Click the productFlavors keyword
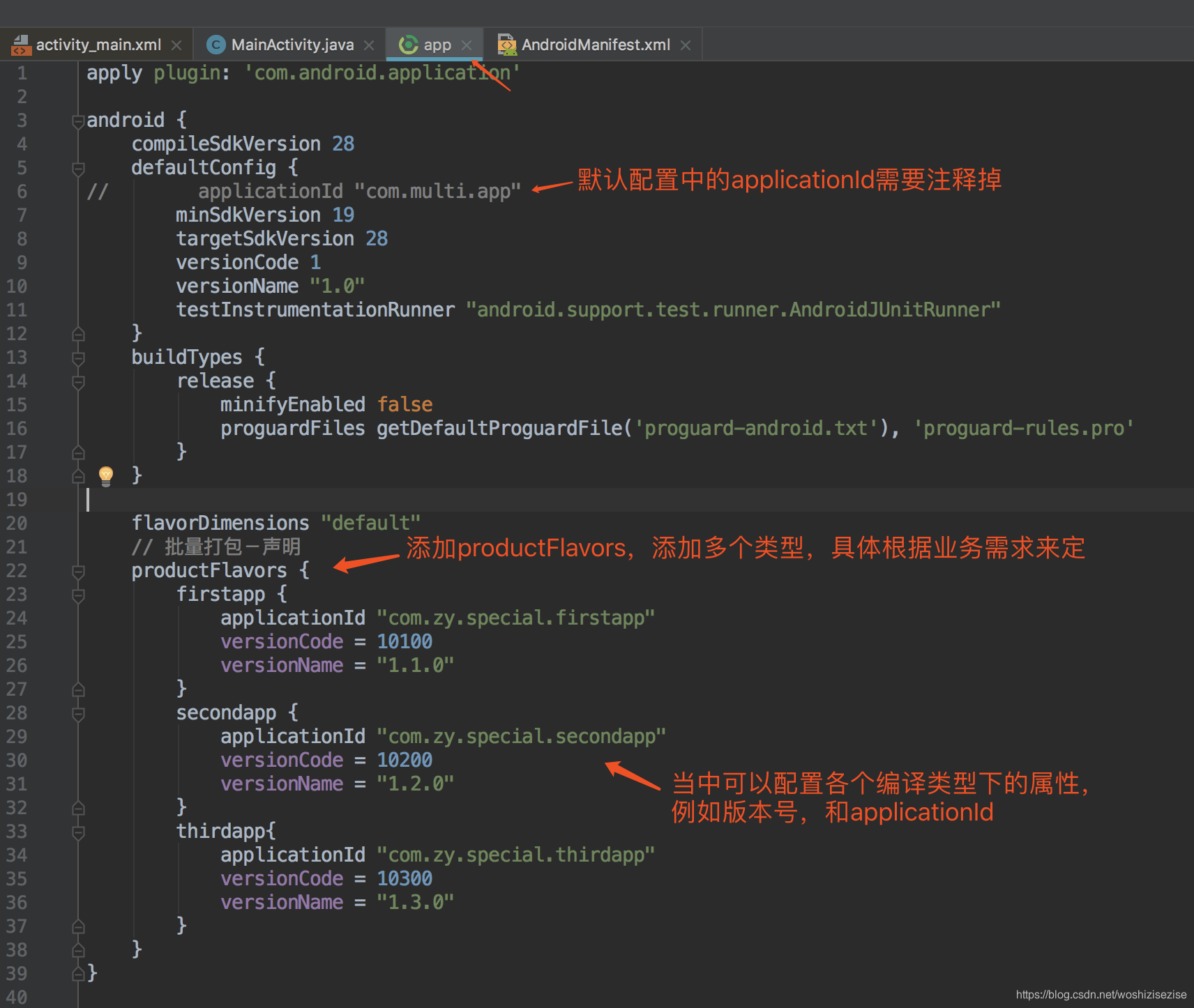Image resolution: width=1194 pixels, height=1008 pixels. coord(209,570)
